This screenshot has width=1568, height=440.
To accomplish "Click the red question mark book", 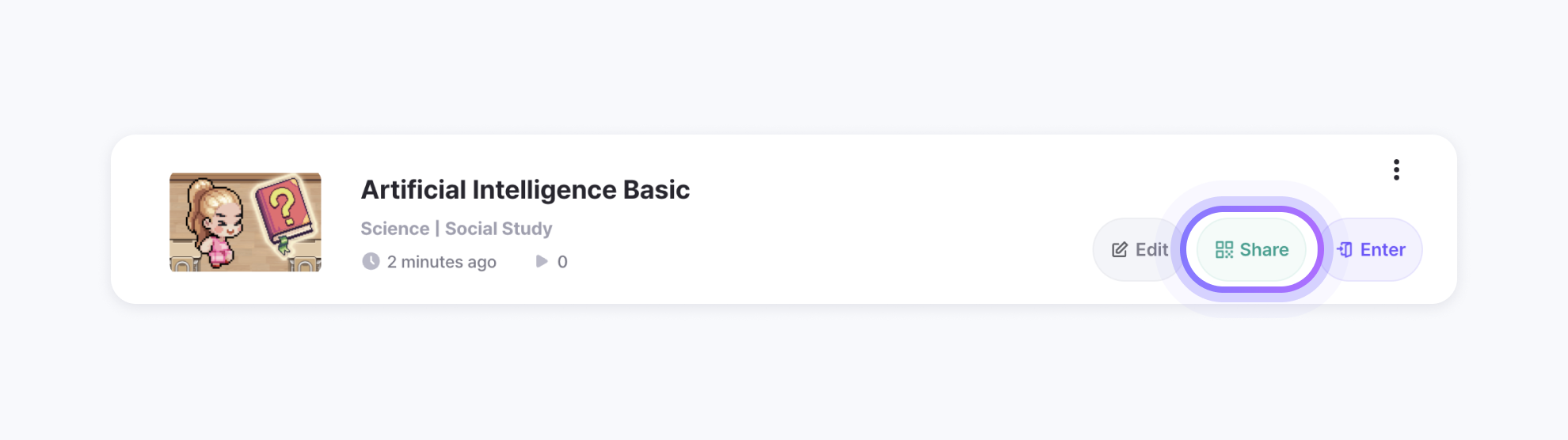I will point(284,212).
